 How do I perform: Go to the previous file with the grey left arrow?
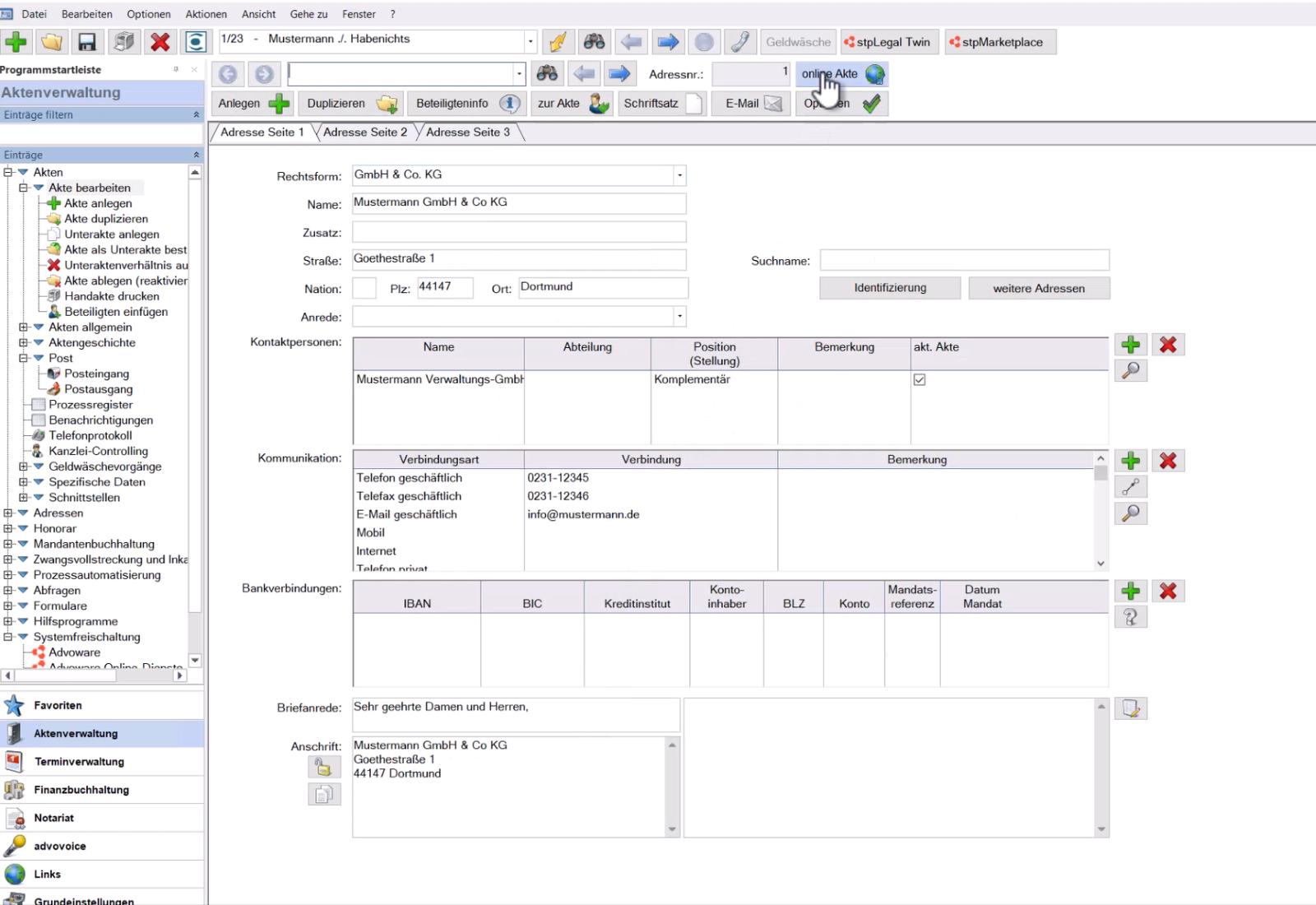pos(632,42)
